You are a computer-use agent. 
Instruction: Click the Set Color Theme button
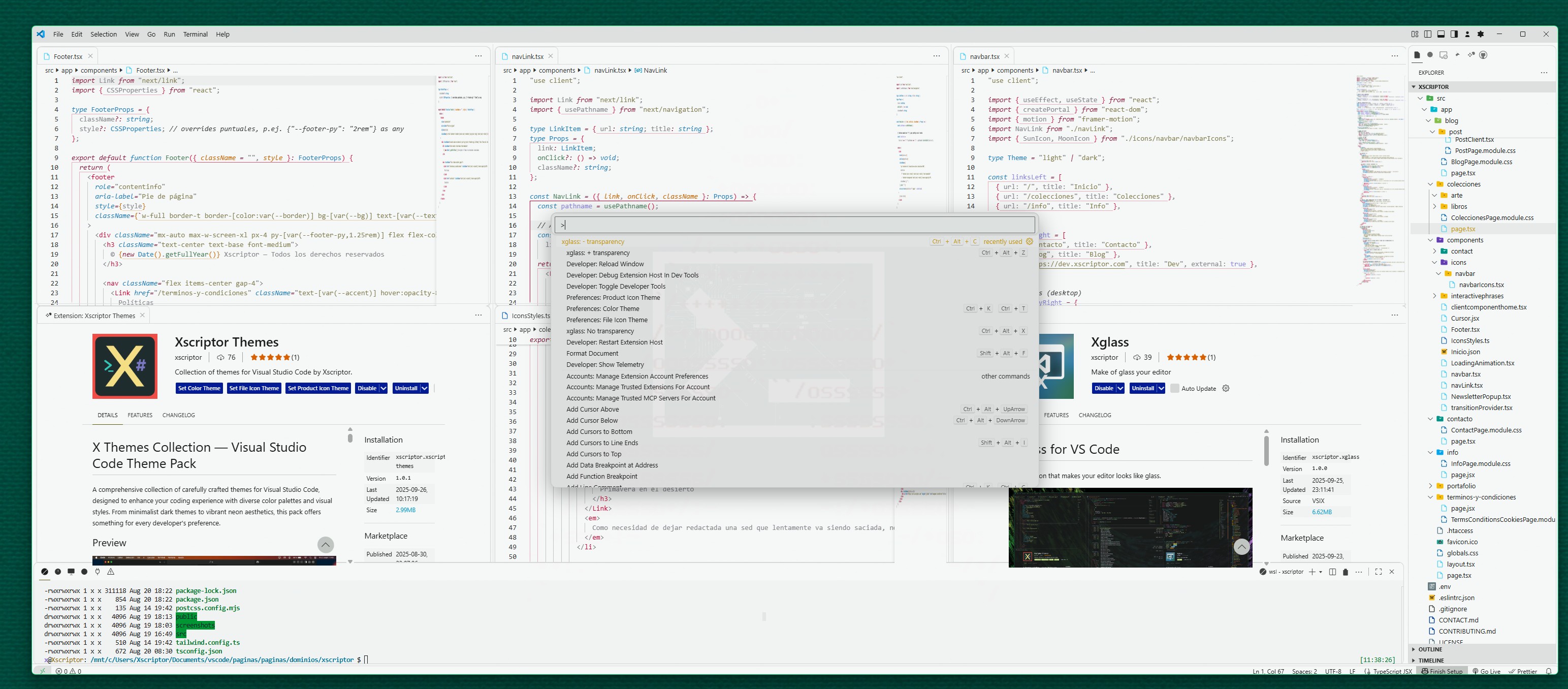click(x=199, y=388)
